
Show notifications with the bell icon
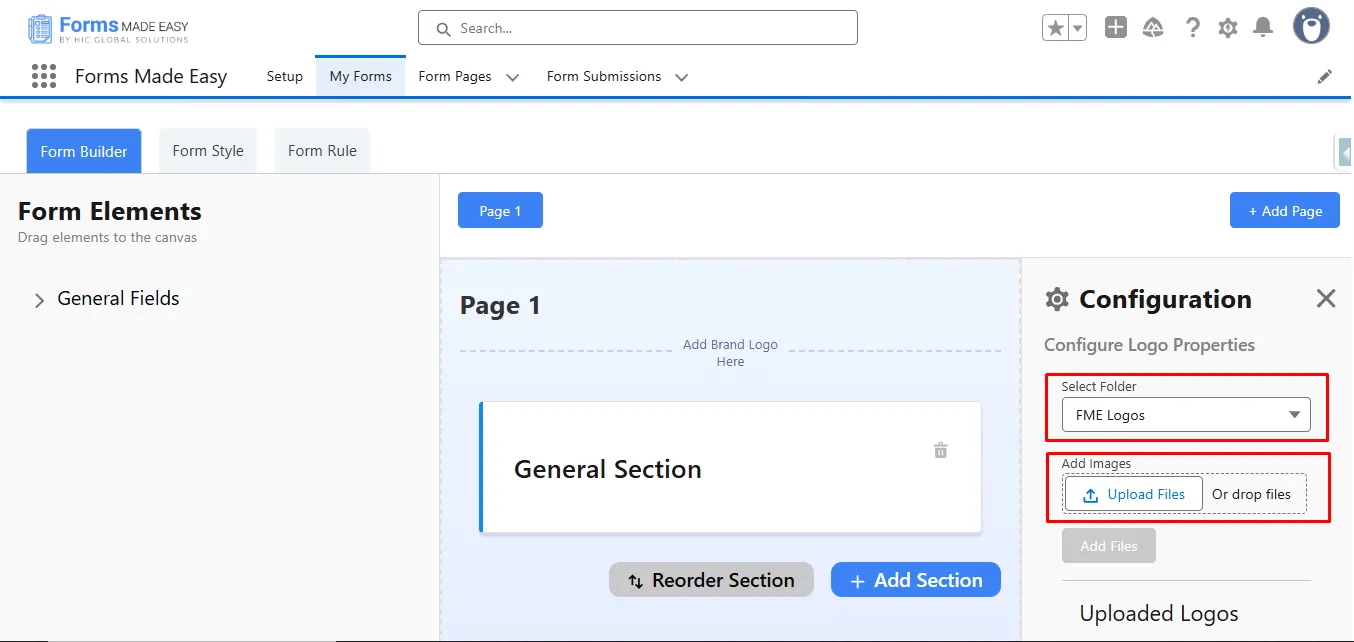coord(1264,28)
